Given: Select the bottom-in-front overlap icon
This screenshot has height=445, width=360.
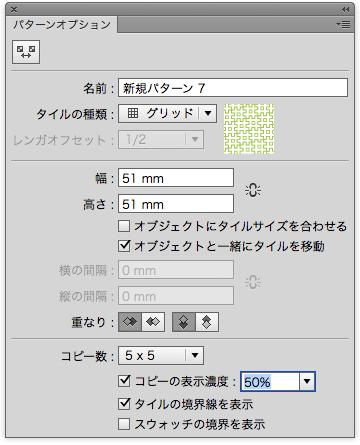Looking at the screenshot, I should (207, 322).
